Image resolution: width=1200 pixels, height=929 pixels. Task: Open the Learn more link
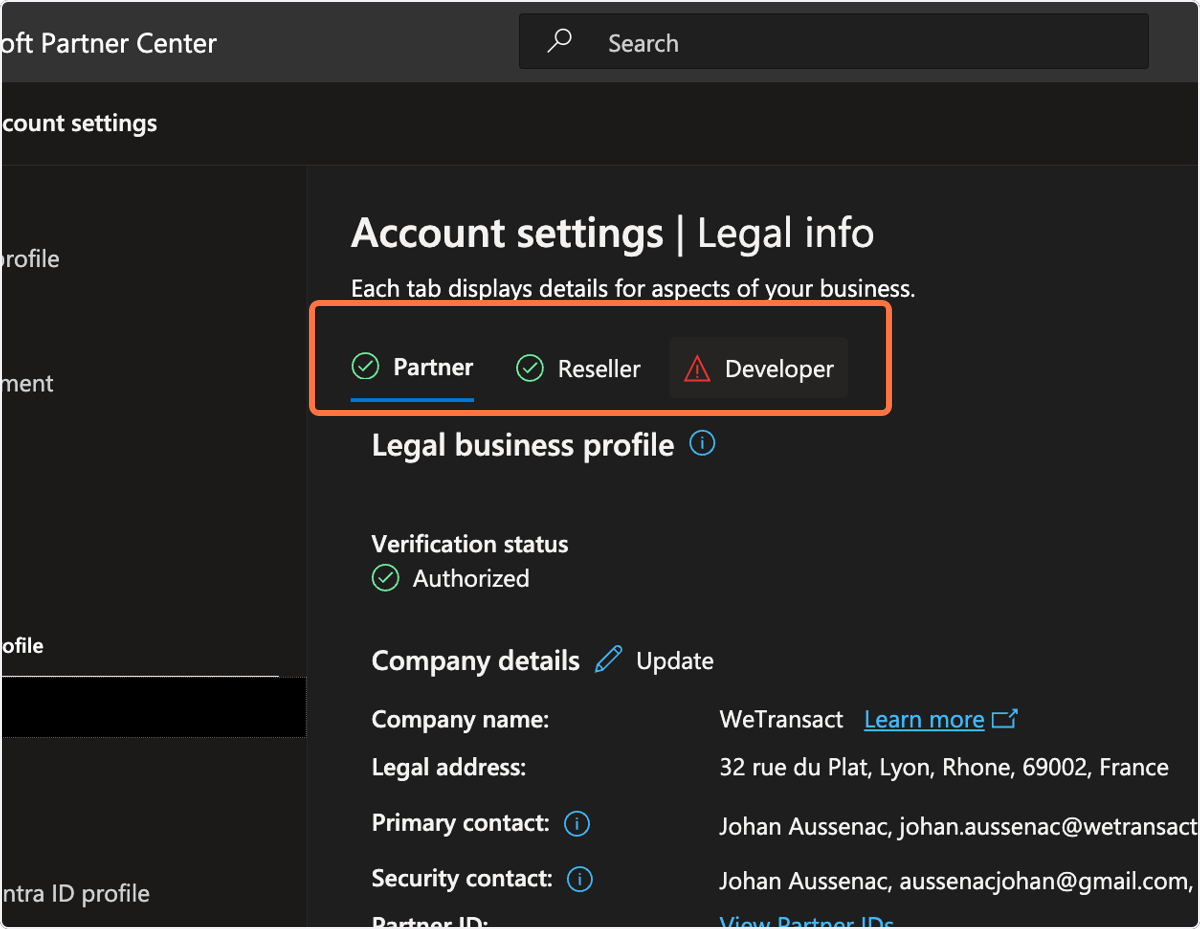click(x=924, y=719)
